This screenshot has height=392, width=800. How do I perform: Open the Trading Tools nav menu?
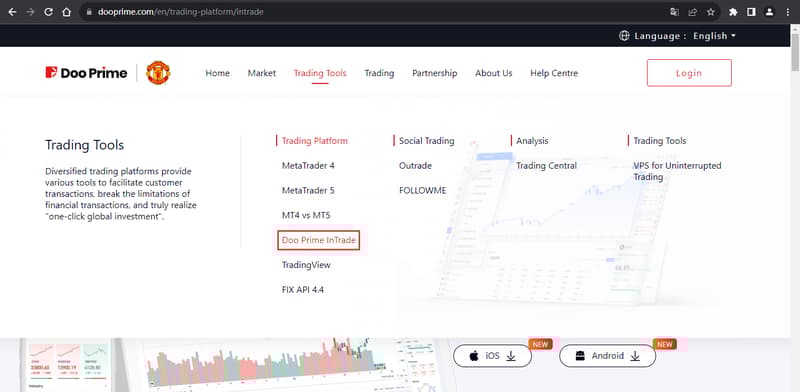(x=320, y=73)
